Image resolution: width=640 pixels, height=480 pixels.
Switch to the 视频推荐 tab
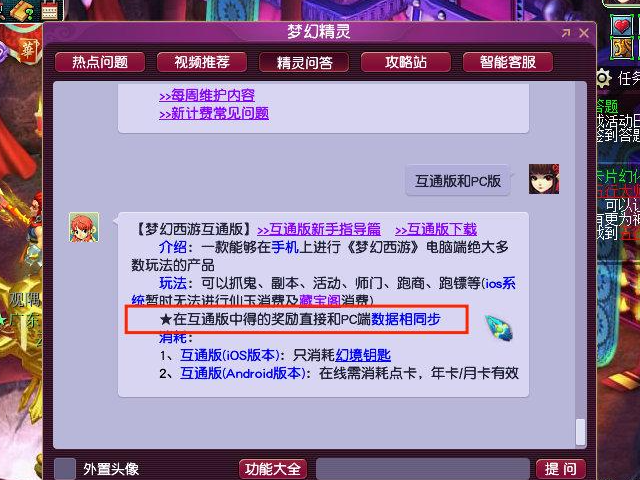202,62
